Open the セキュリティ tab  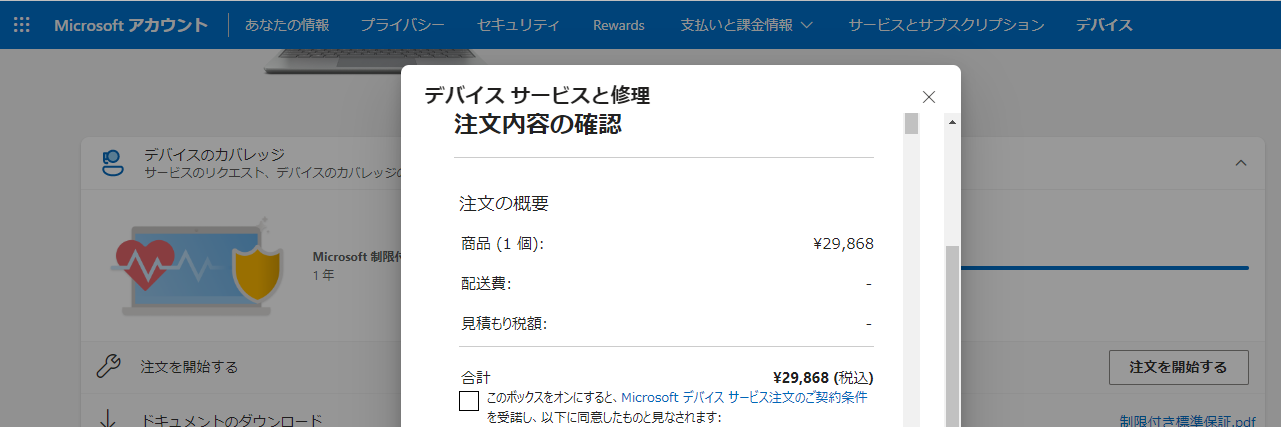[x=519, y=24]
